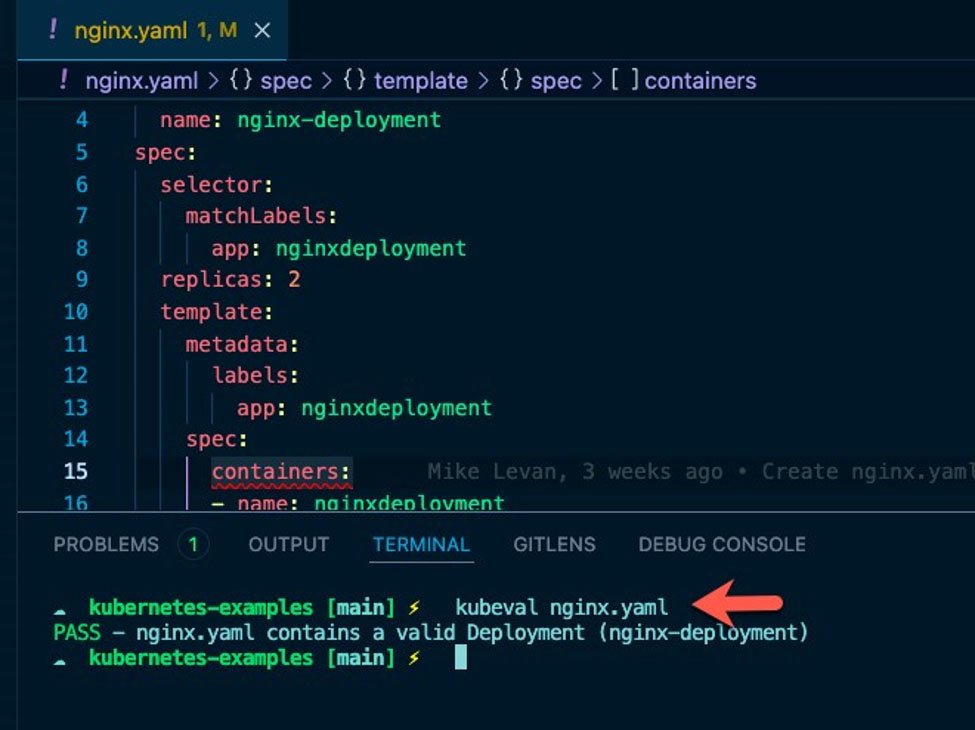Select the TERMINAL panel tab
Screen dimensions: 975x730
[x=421, y=545]
